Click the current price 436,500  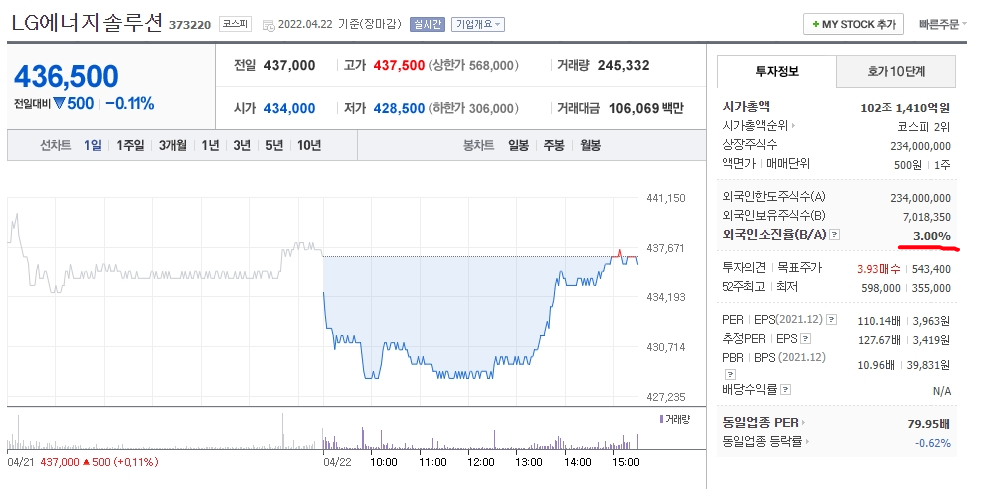click(66, 76)
